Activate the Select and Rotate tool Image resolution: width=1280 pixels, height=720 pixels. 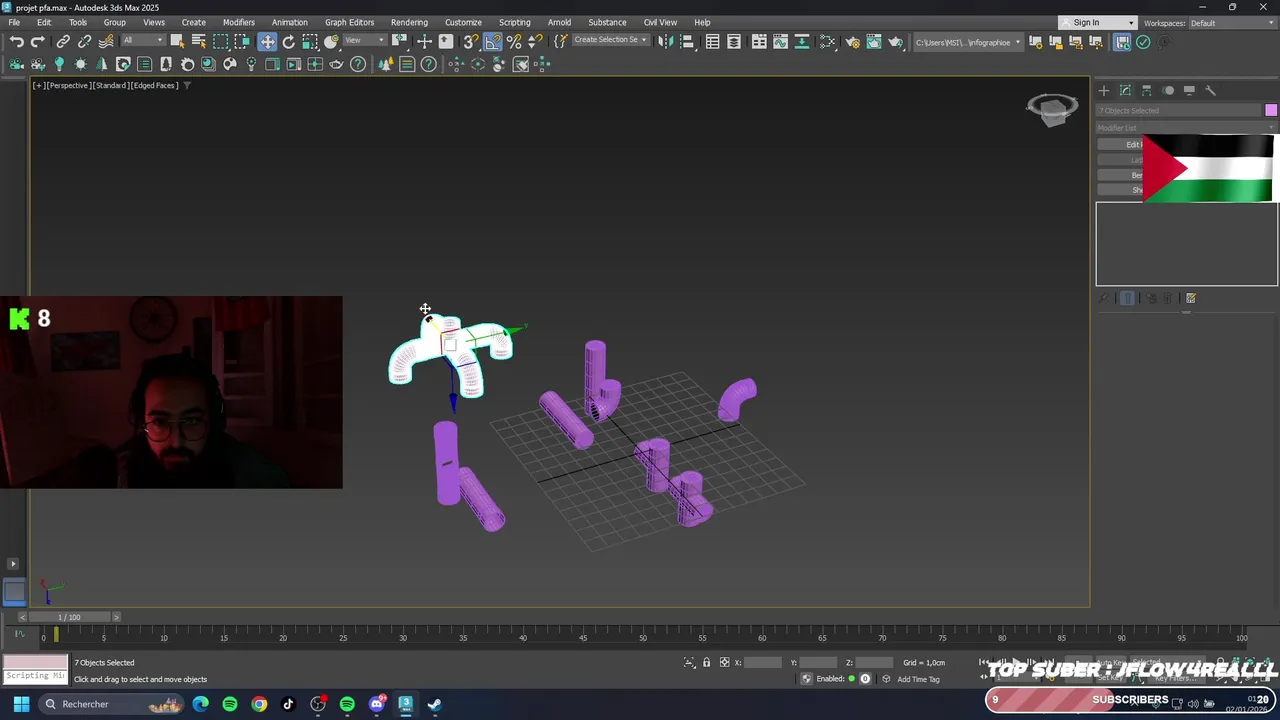pos(289,41)
